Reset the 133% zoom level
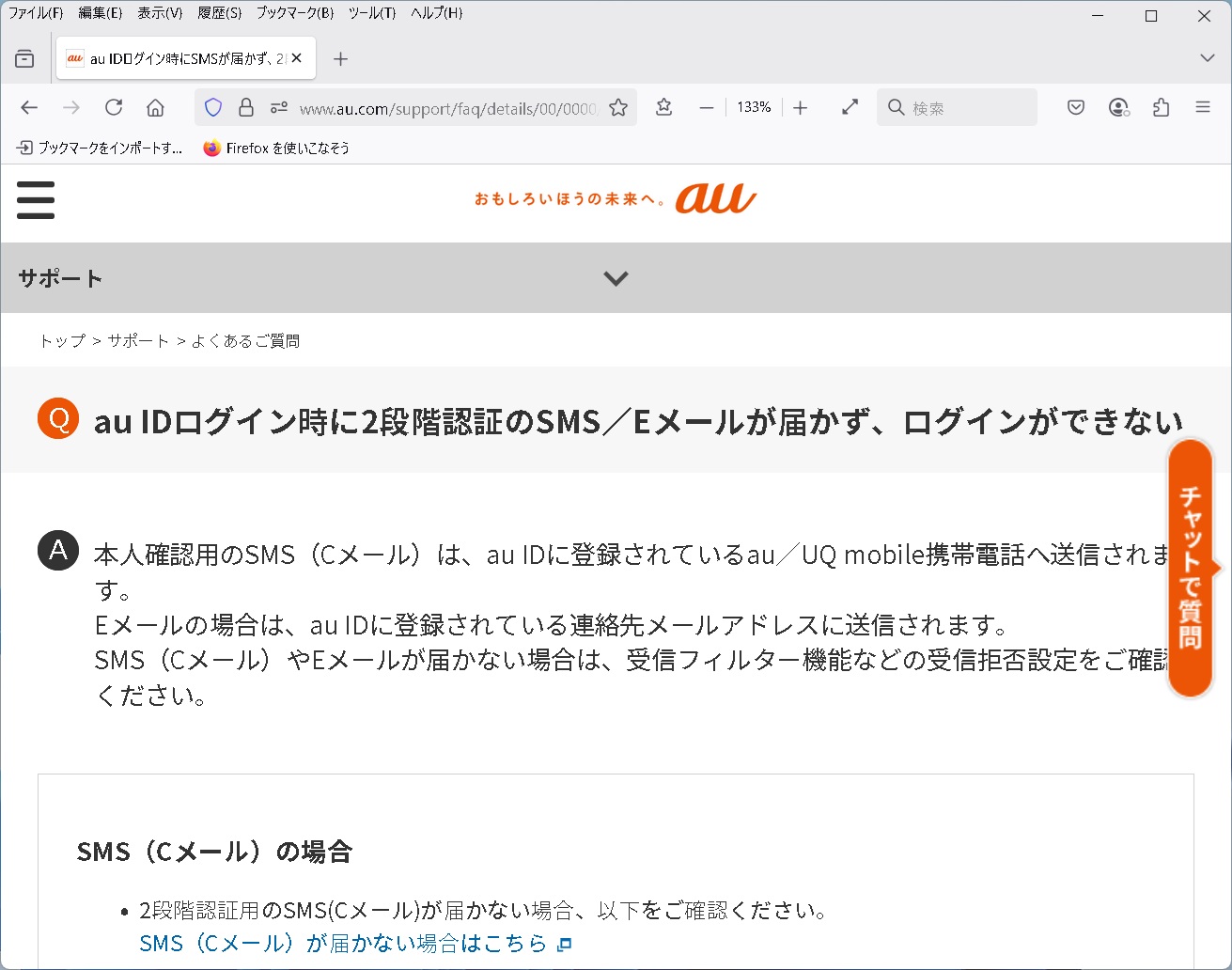Image resolution: width=1232 pixels, height=970 pixels. (754, 107)
